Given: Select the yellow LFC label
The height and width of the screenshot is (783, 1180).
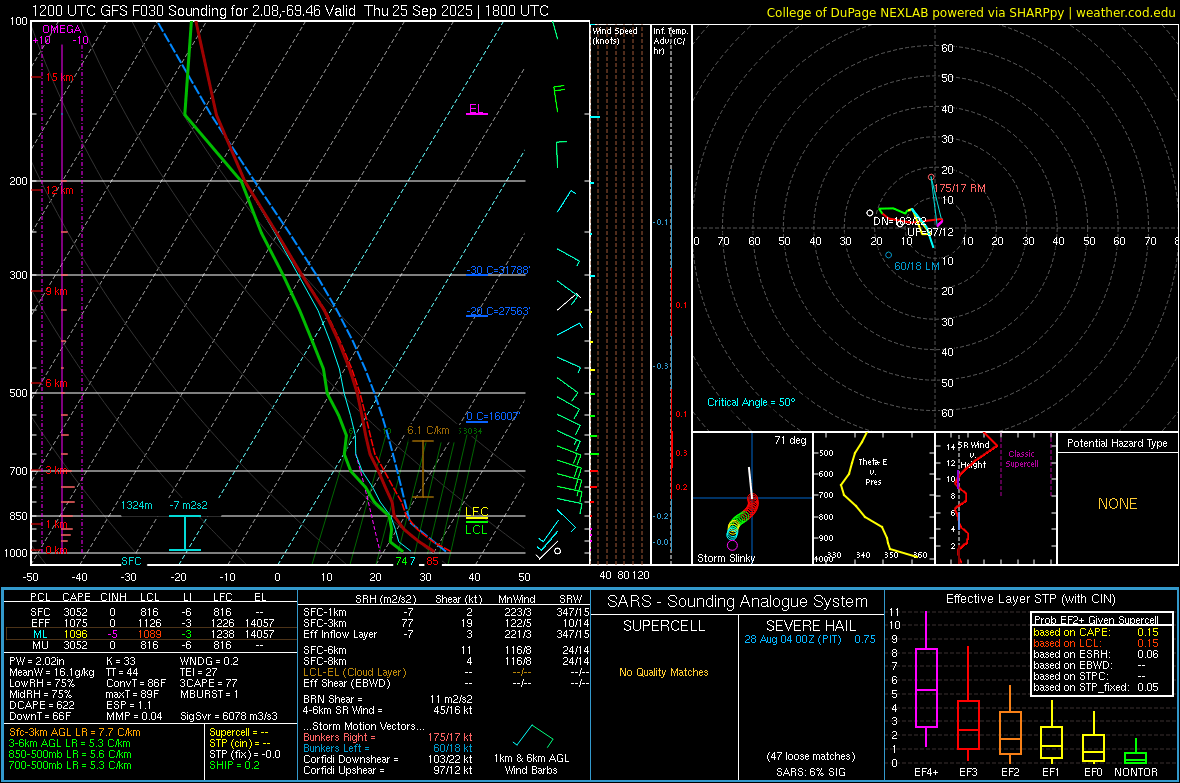Looking at the screenshot, I should [x=476, y=512].
